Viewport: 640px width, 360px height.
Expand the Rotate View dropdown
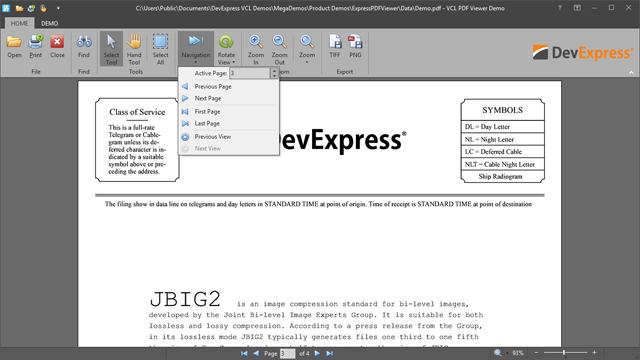tap(226, 49)
